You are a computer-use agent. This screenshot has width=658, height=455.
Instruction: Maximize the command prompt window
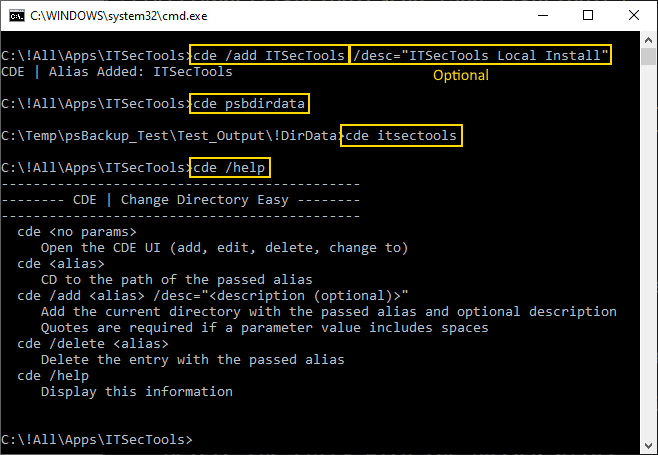point(587,15)
